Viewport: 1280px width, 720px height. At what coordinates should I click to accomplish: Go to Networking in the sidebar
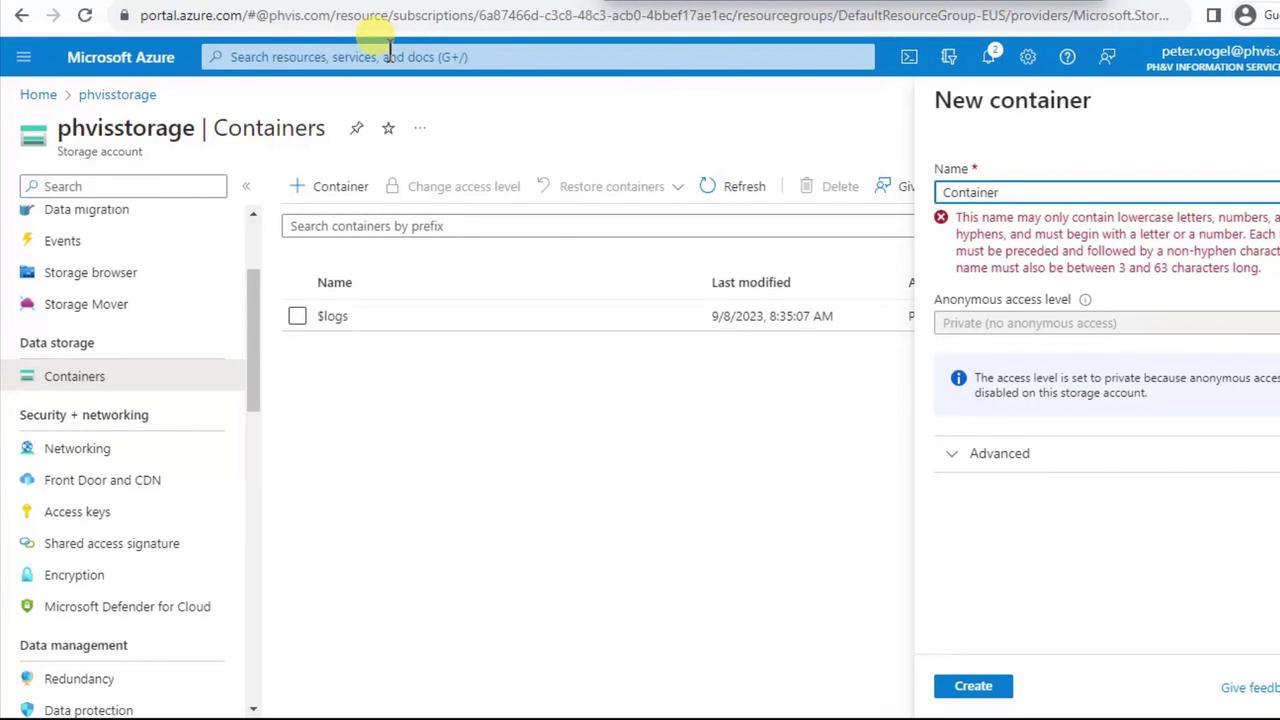(77, 449)
